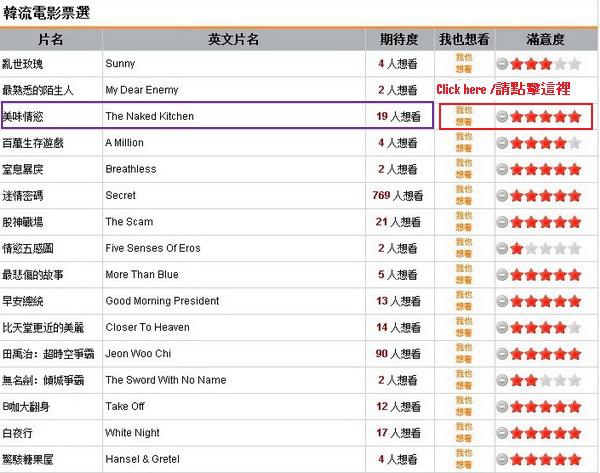Click the first red star for White Night

[517, 433]
